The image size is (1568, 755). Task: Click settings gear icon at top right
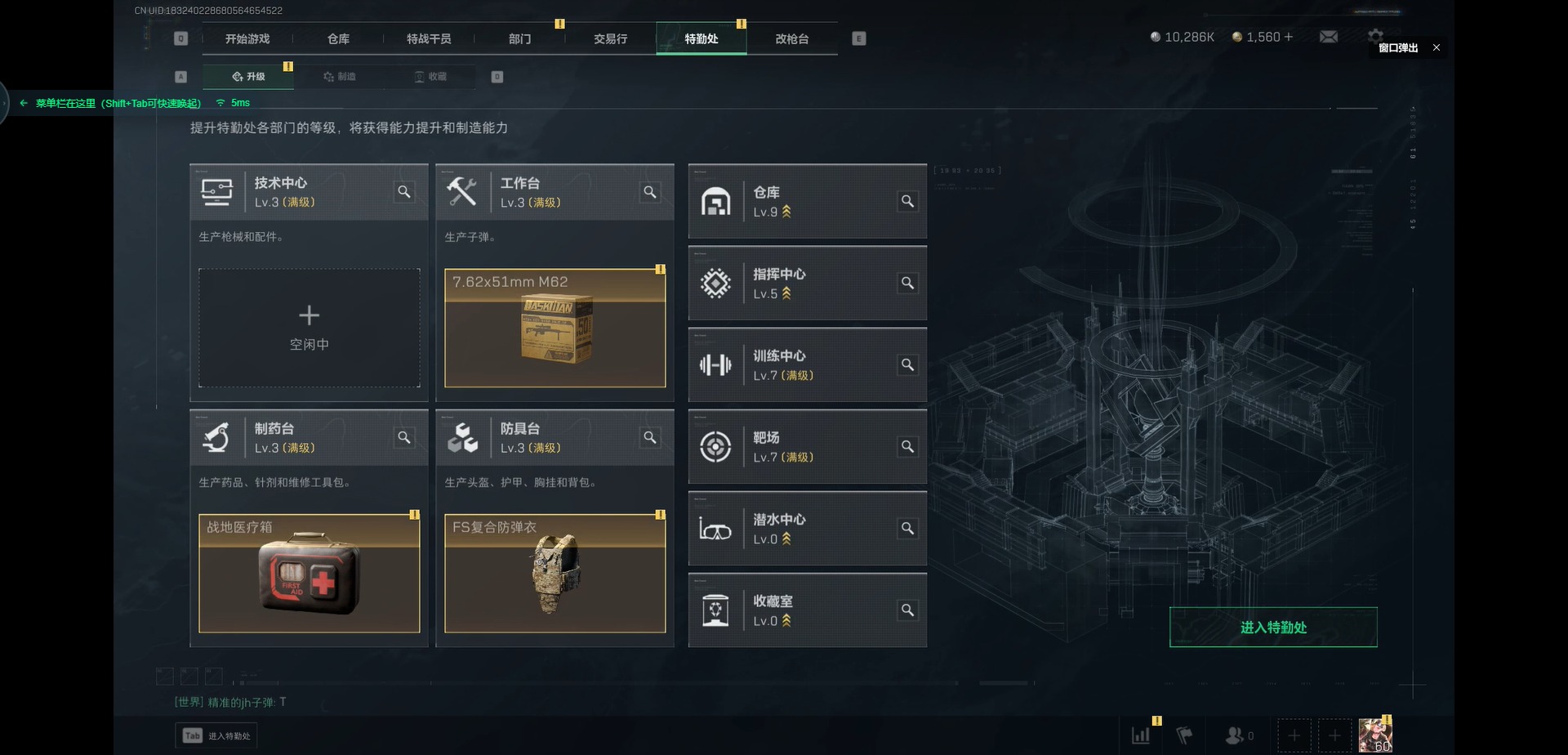pos(1375,34)
